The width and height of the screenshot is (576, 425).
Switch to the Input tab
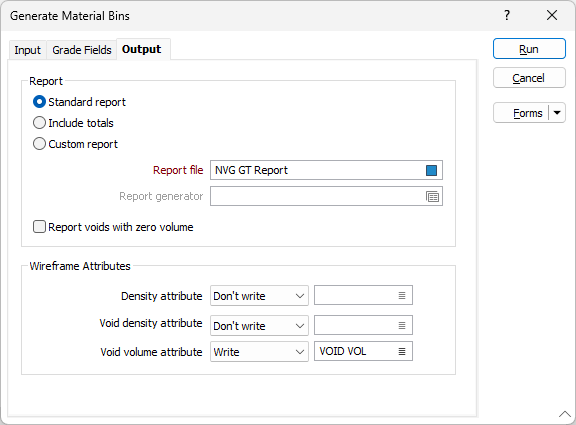[28, 50]
